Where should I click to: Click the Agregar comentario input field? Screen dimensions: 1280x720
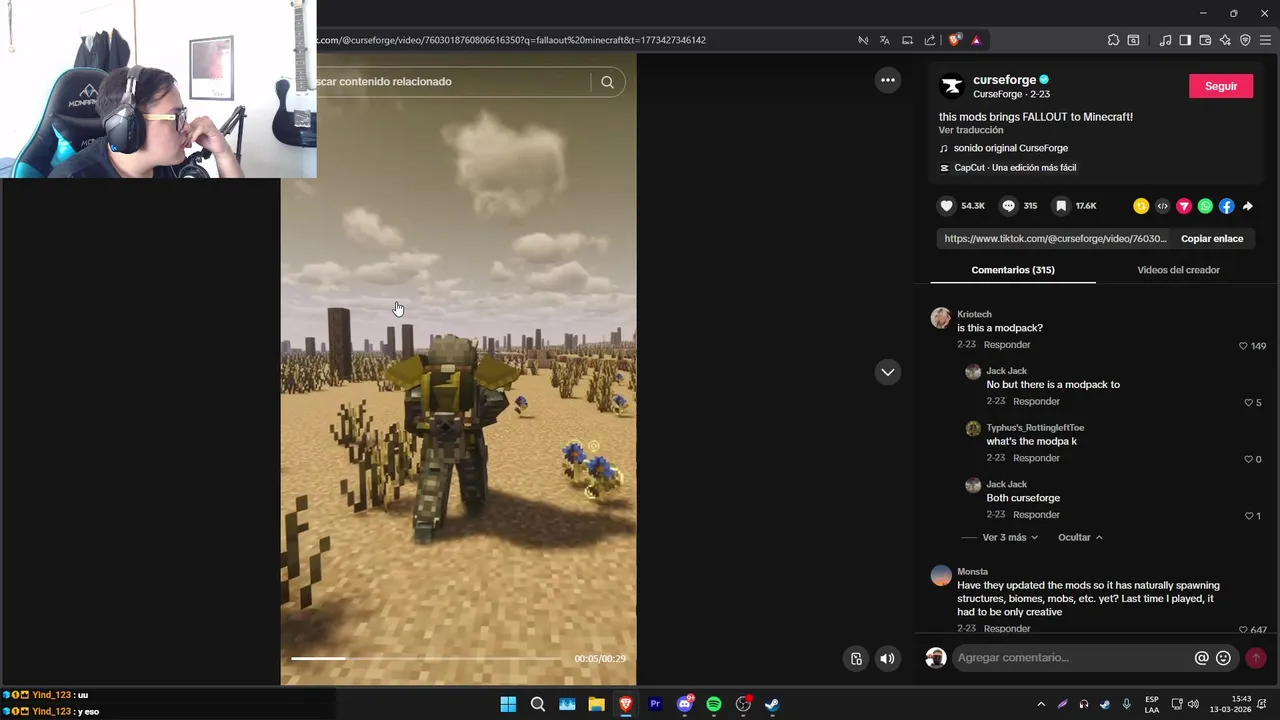click(1070, 658)
